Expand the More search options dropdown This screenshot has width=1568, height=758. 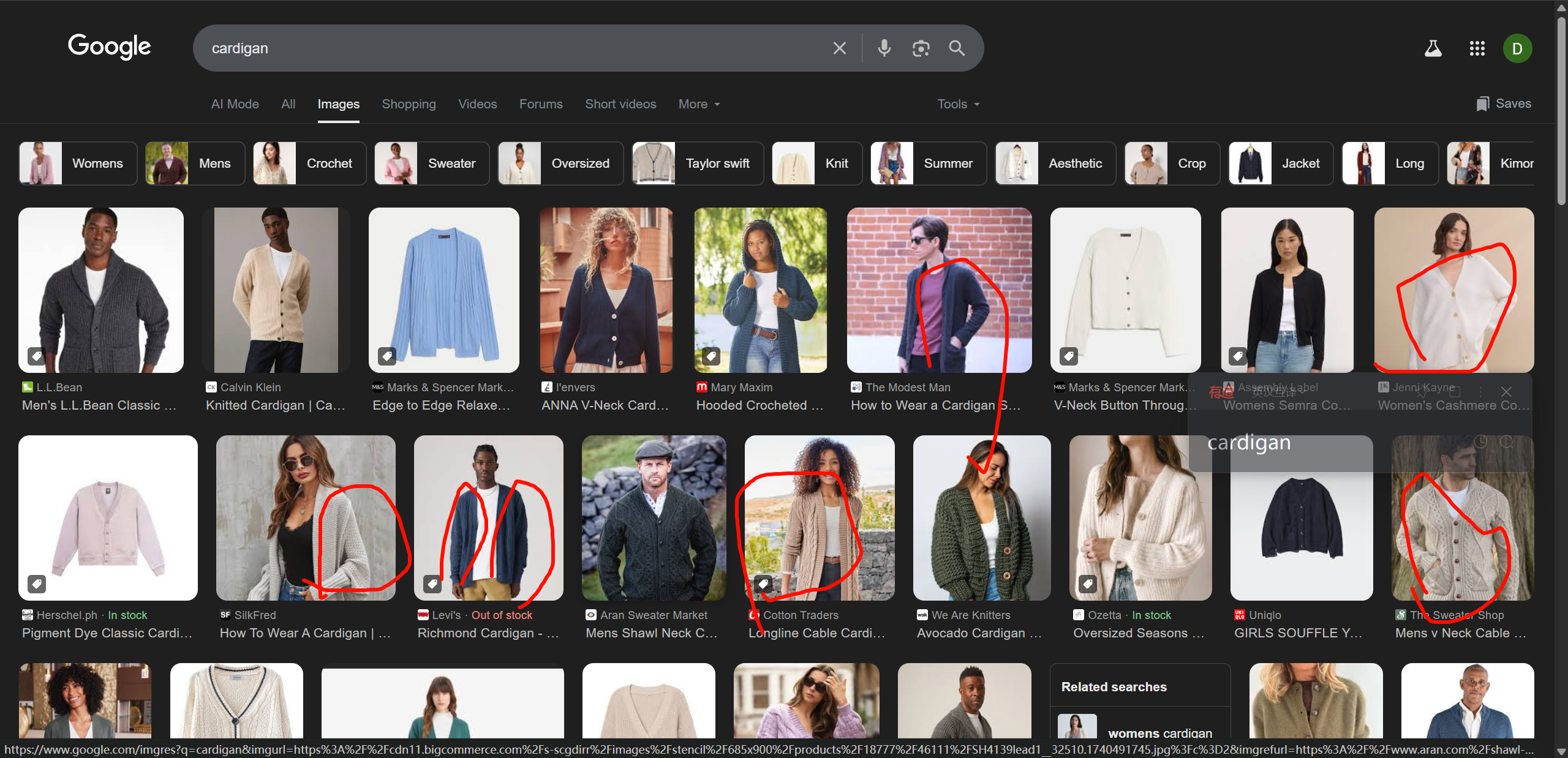(x=699, y=104)
